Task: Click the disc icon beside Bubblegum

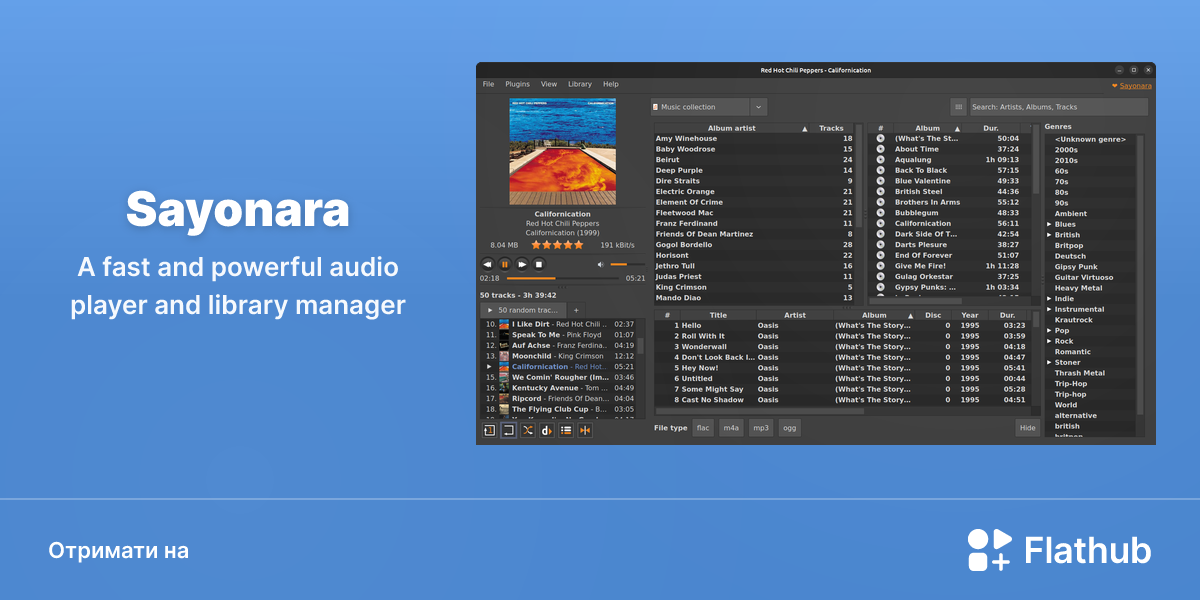Action: pyautogui.click(x=880, y=213)
